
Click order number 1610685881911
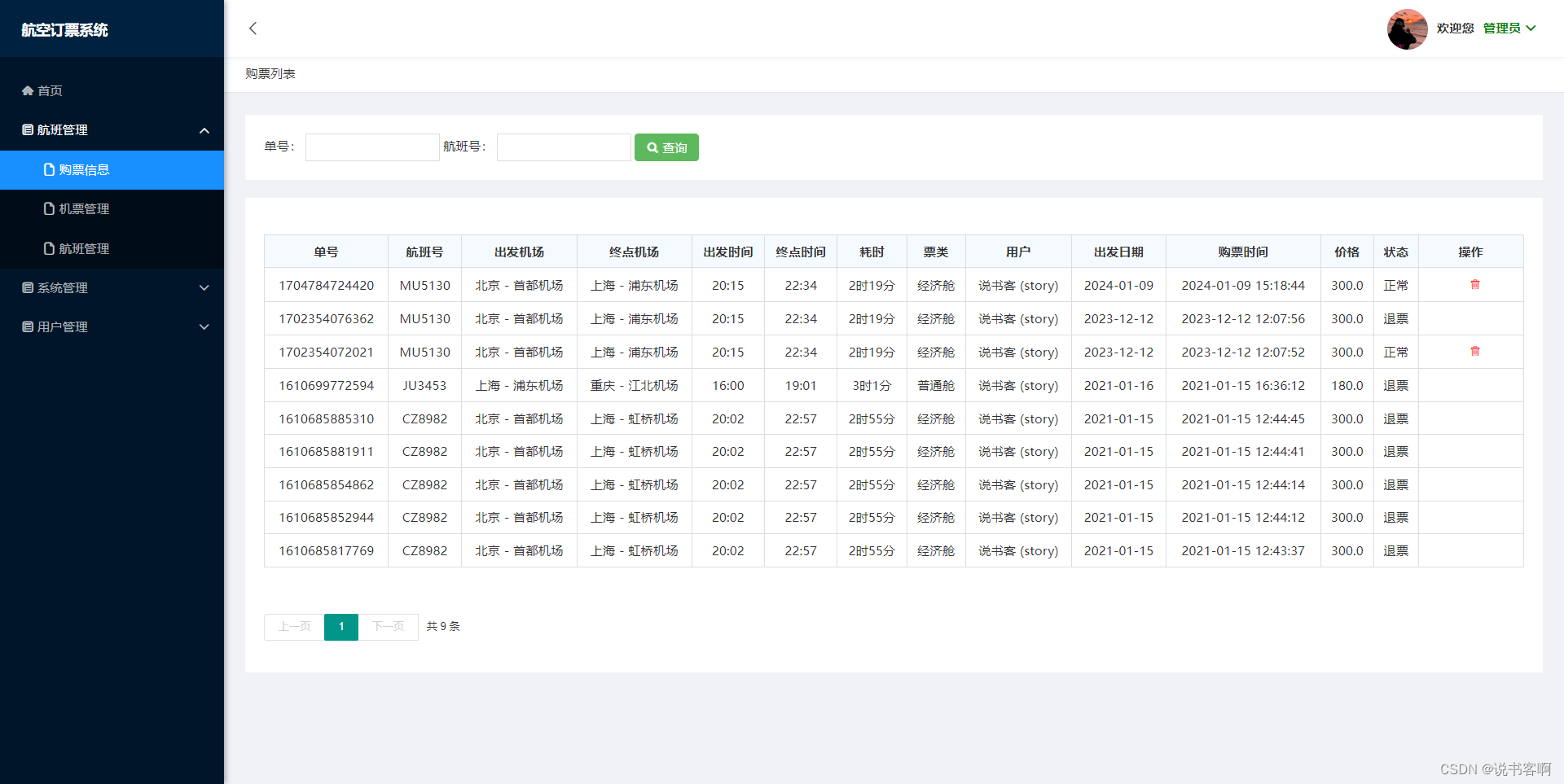(x=327, y=452)
